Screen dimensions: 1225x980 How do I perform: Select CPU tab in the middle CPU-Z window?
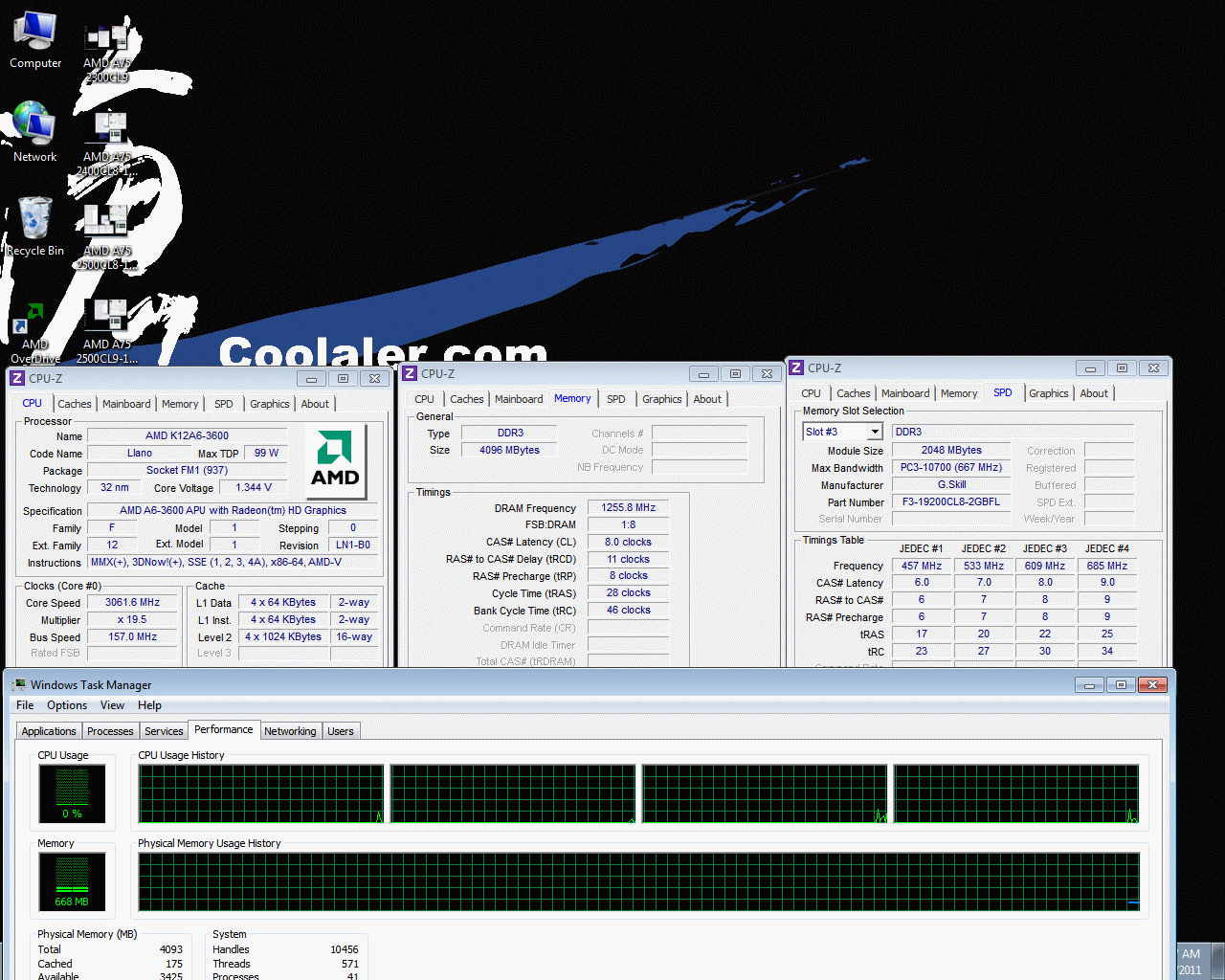tap(425, 399)
